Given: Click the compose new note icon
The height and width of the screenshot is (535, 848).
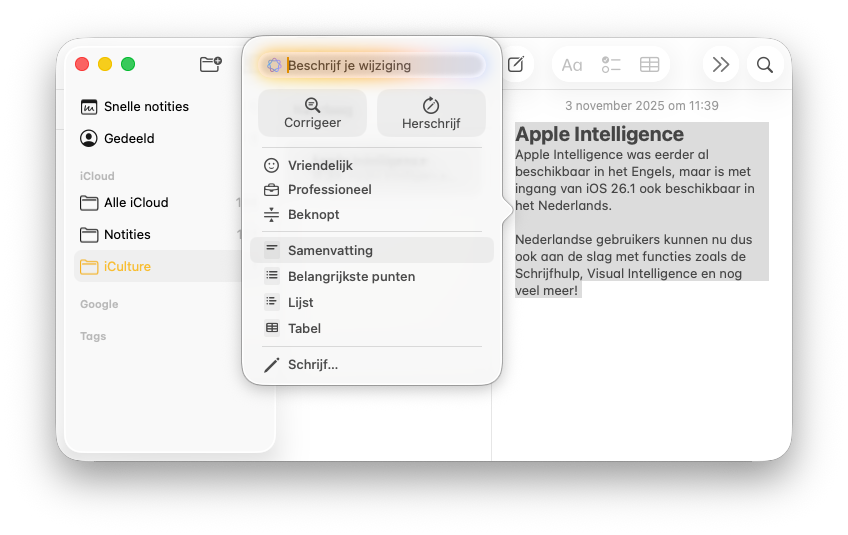Looking at the screenshot, I should (x=516, y=65).
